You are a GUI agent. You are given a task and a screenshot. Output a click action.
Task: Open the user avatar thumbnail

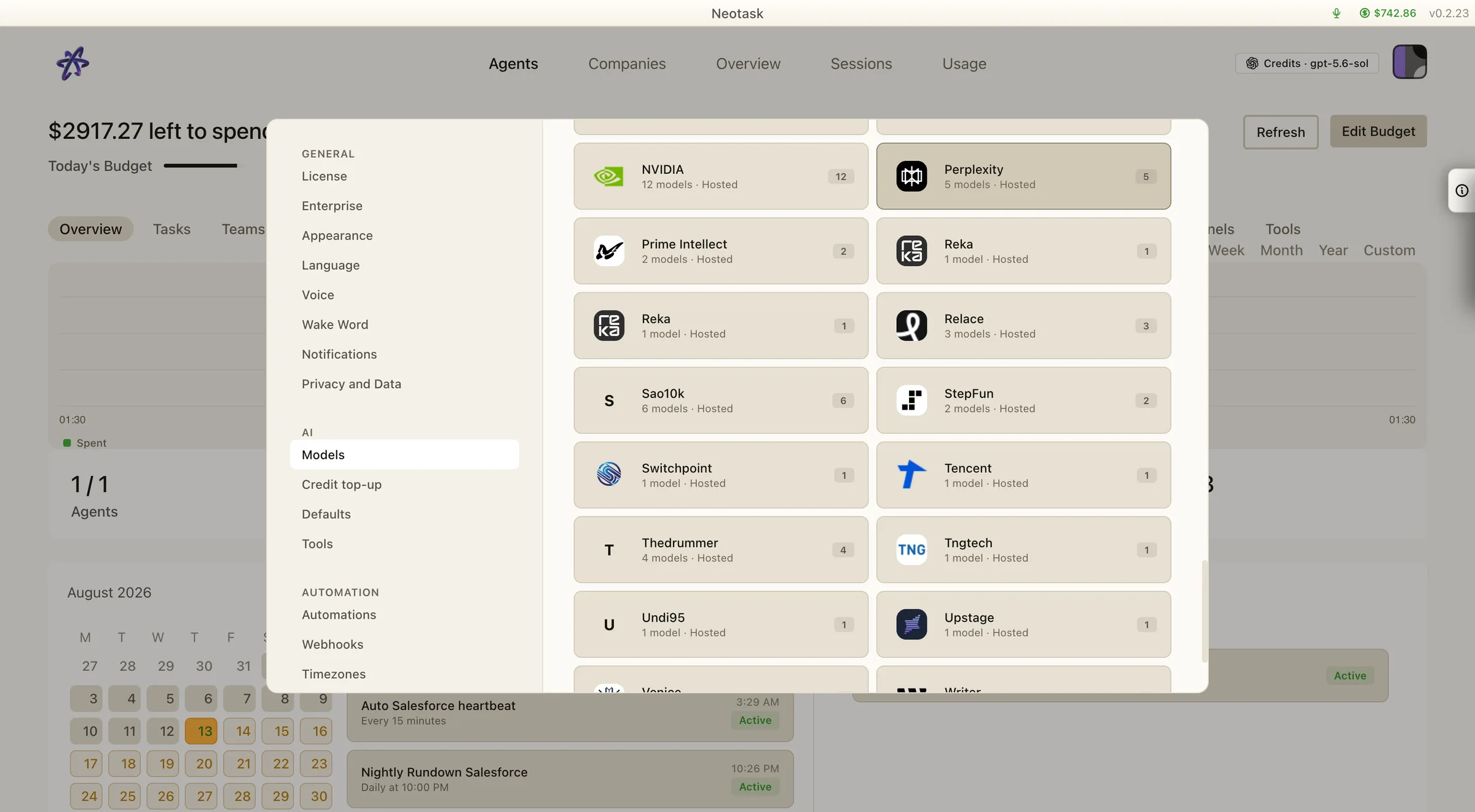pyautogui.click(x=1409, y=62)
